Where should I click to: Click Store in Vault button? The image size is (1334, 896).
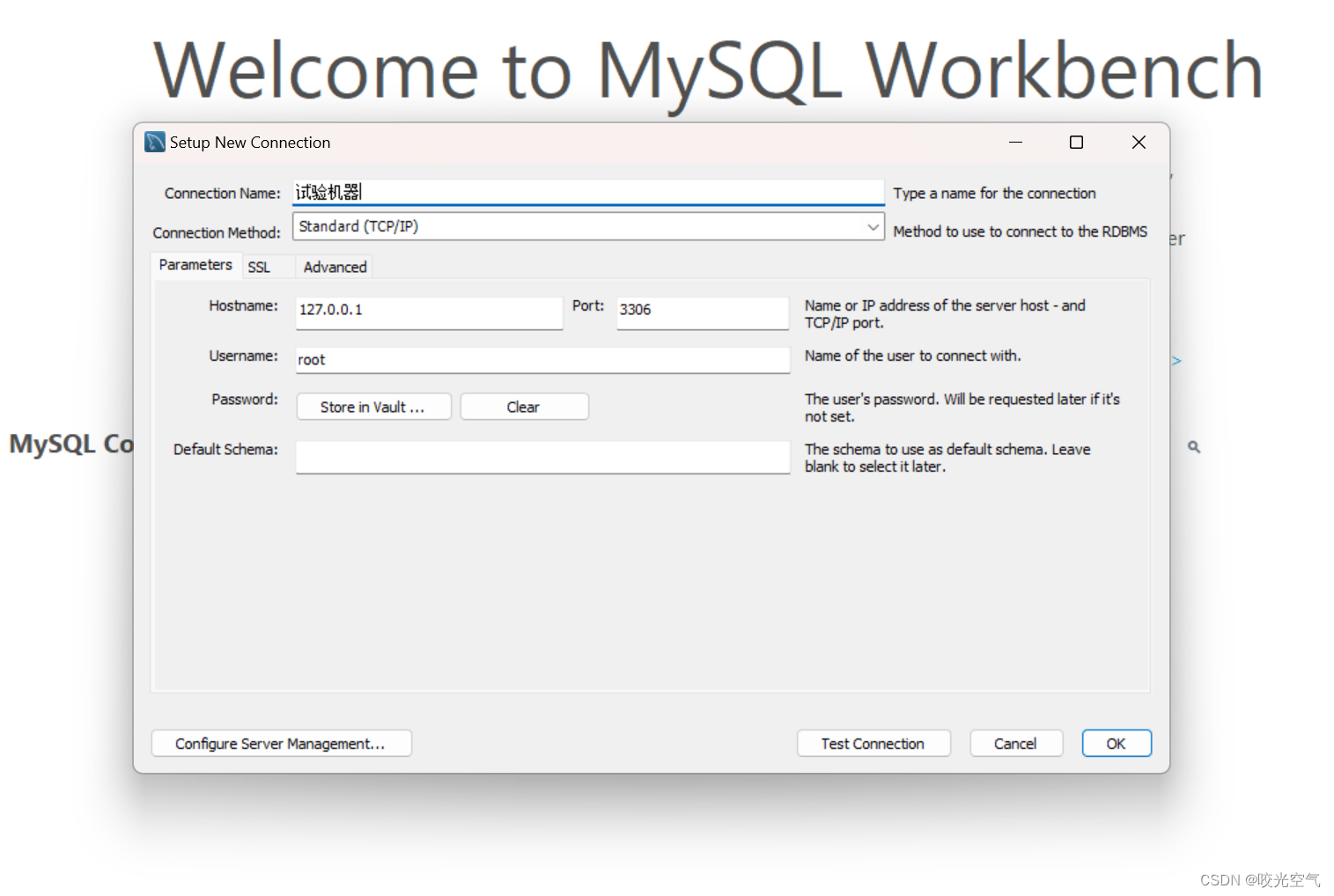click(x=373, y=407)
